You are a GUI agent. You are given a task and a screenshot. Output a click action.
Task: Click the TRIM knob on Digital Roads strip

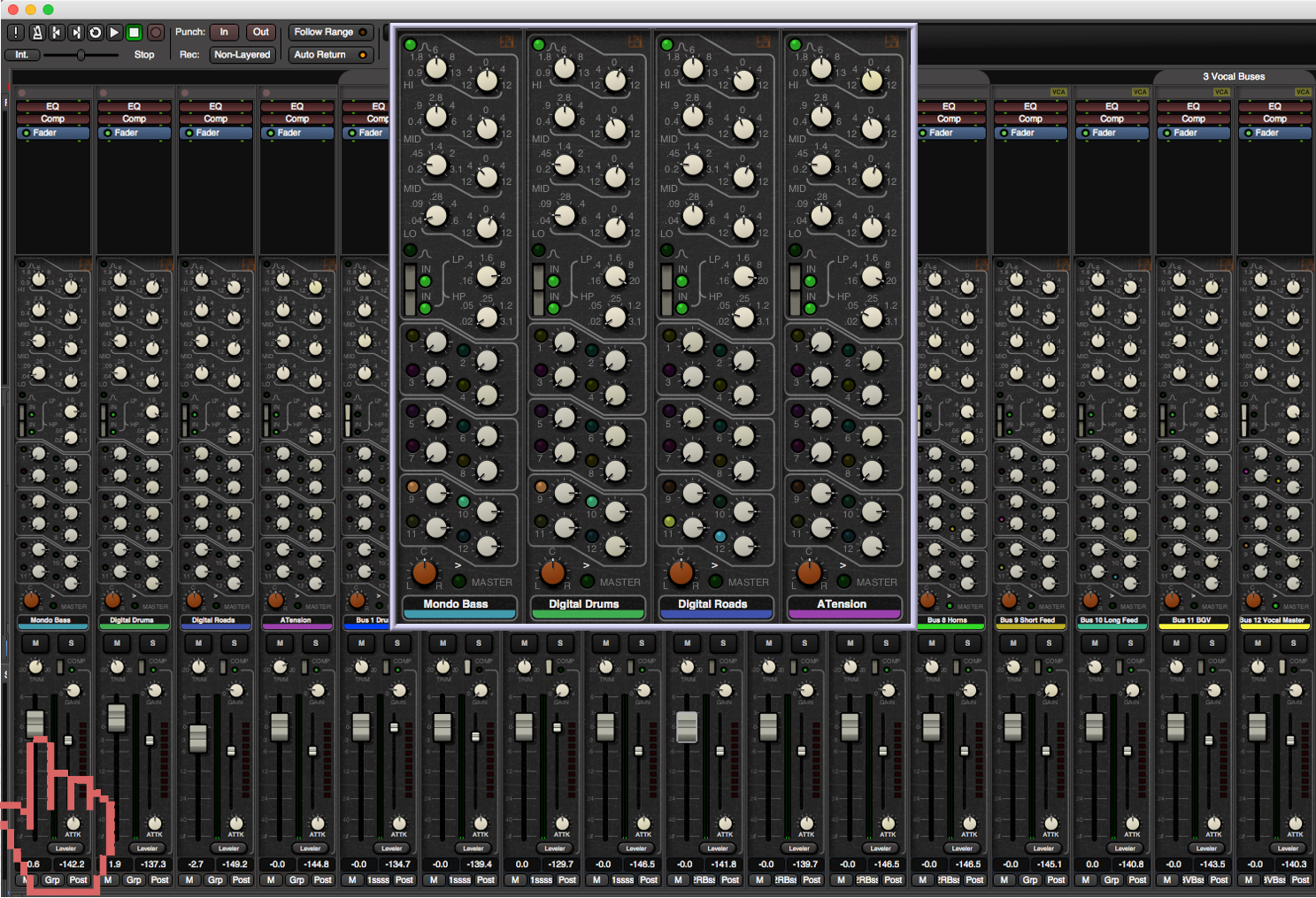198,667
